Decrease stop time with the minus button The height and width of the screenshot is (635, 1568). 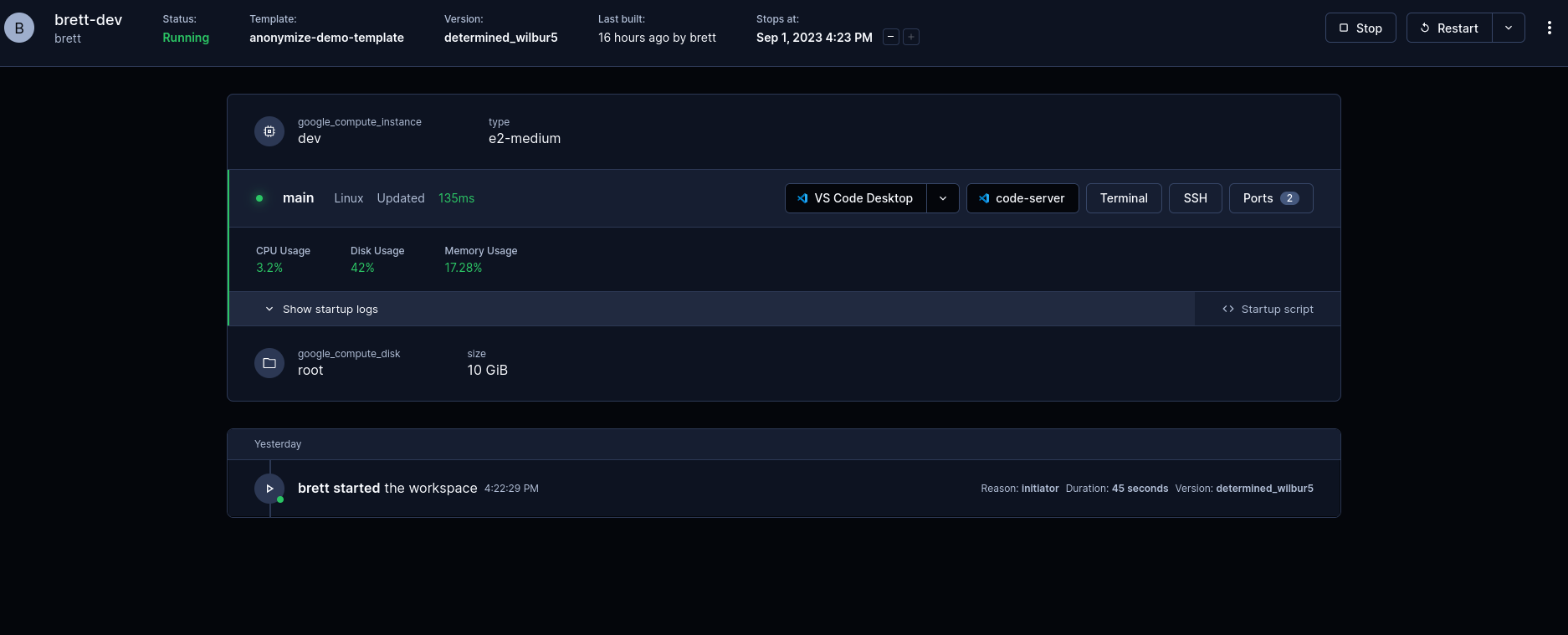(x=891, y=37)
